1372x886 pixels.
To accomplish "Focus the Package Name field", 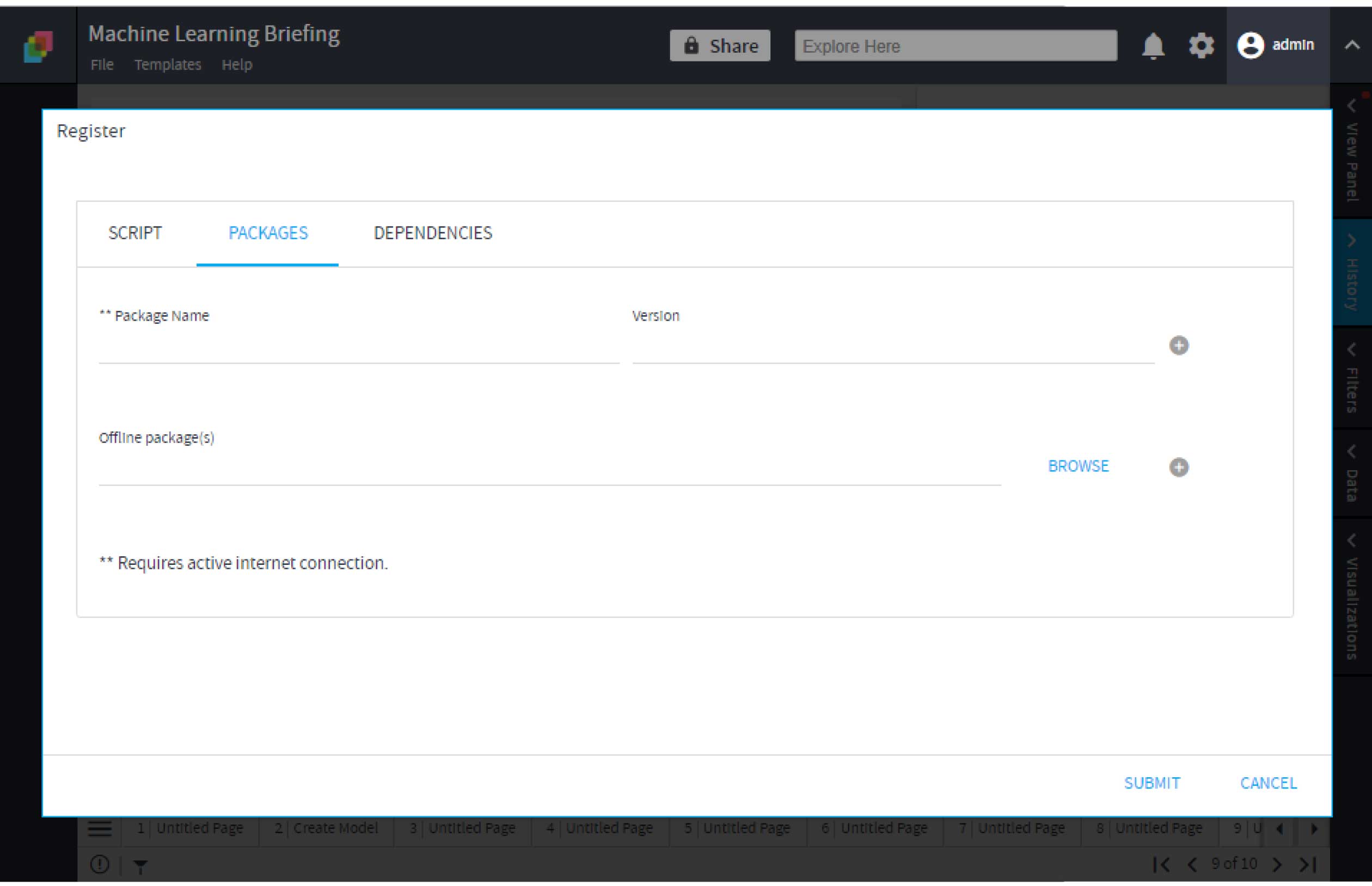I will click(x=359, y=346).
